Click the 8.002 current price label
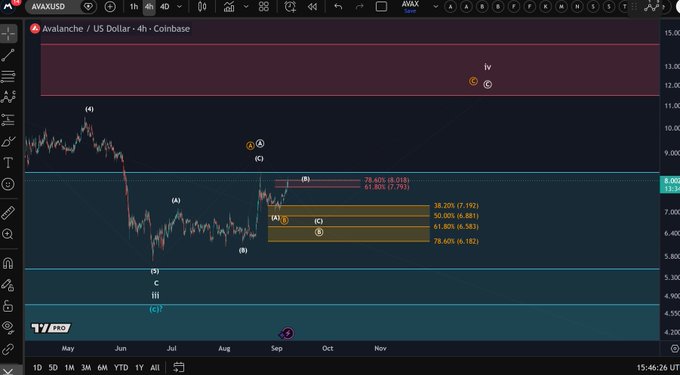 tap(670, 184)
